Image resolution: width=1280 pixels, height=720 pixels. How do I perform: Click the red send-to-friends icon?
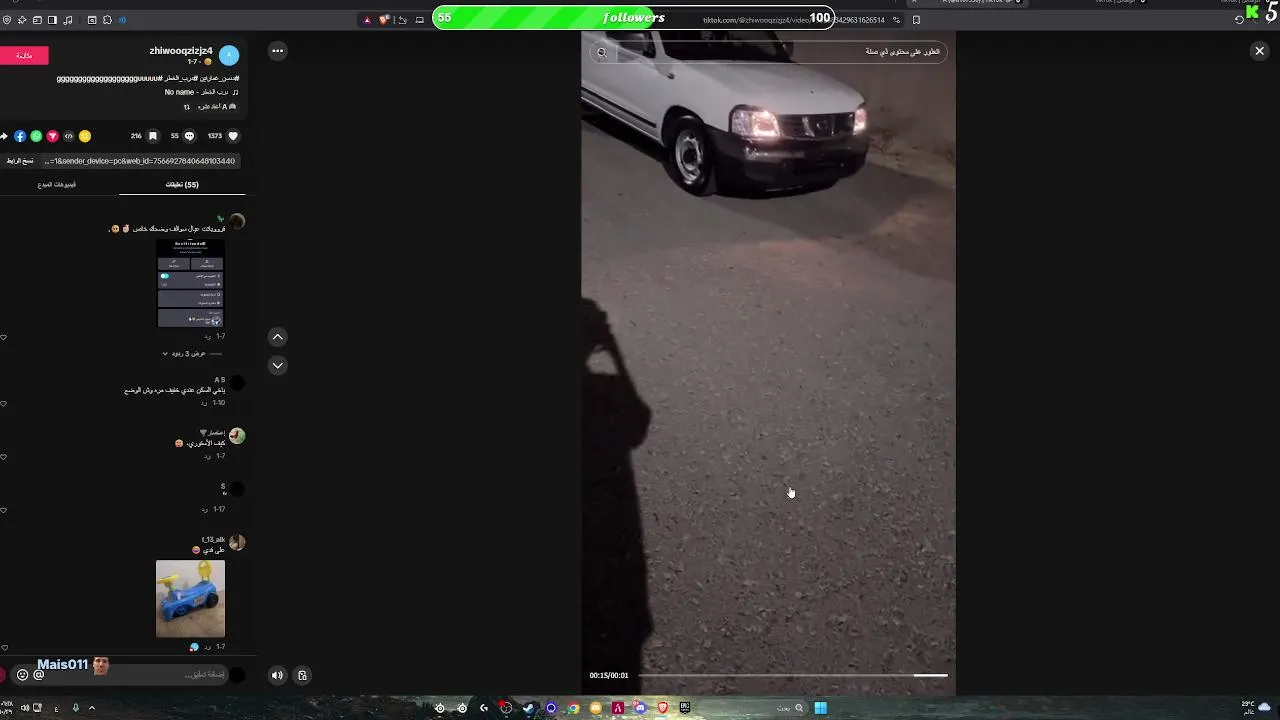[52, 136]
